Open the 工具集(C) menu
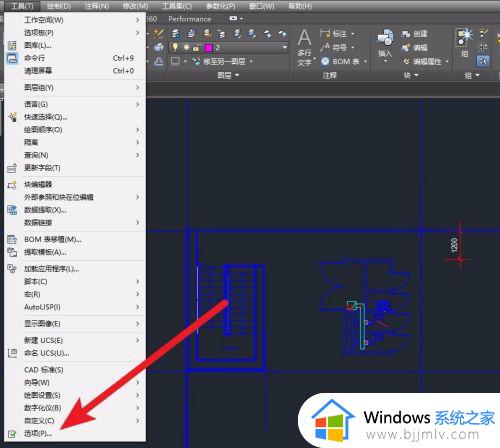Screen dimensions: 500x448 click(x=177, y=6)
